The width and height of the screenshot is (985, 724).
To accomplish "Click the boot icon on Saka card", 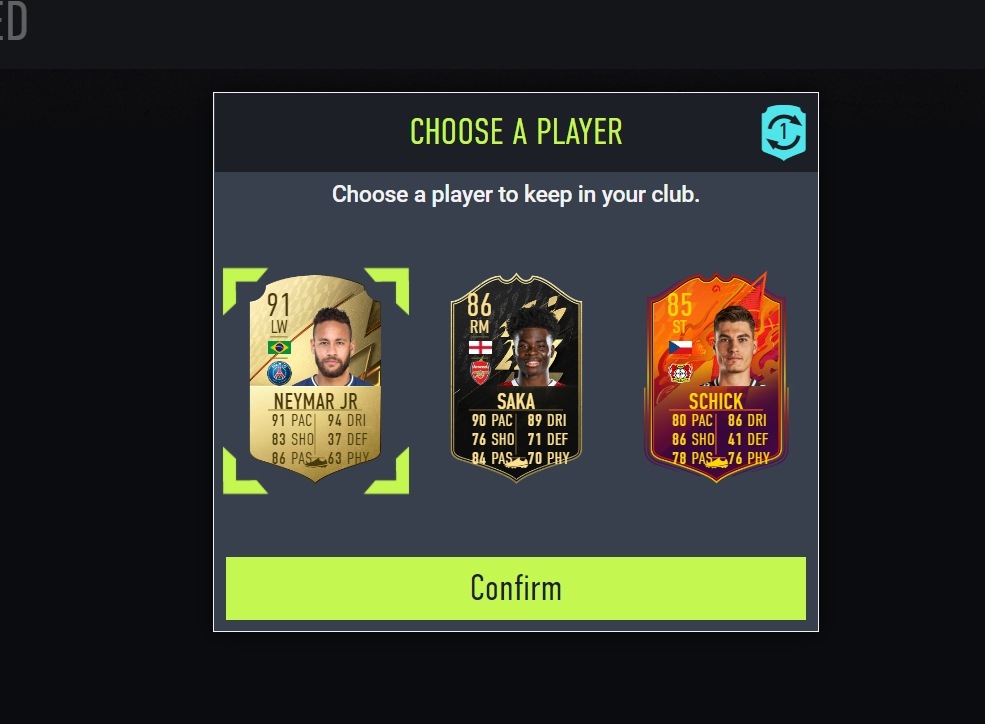I will [516, 463].
